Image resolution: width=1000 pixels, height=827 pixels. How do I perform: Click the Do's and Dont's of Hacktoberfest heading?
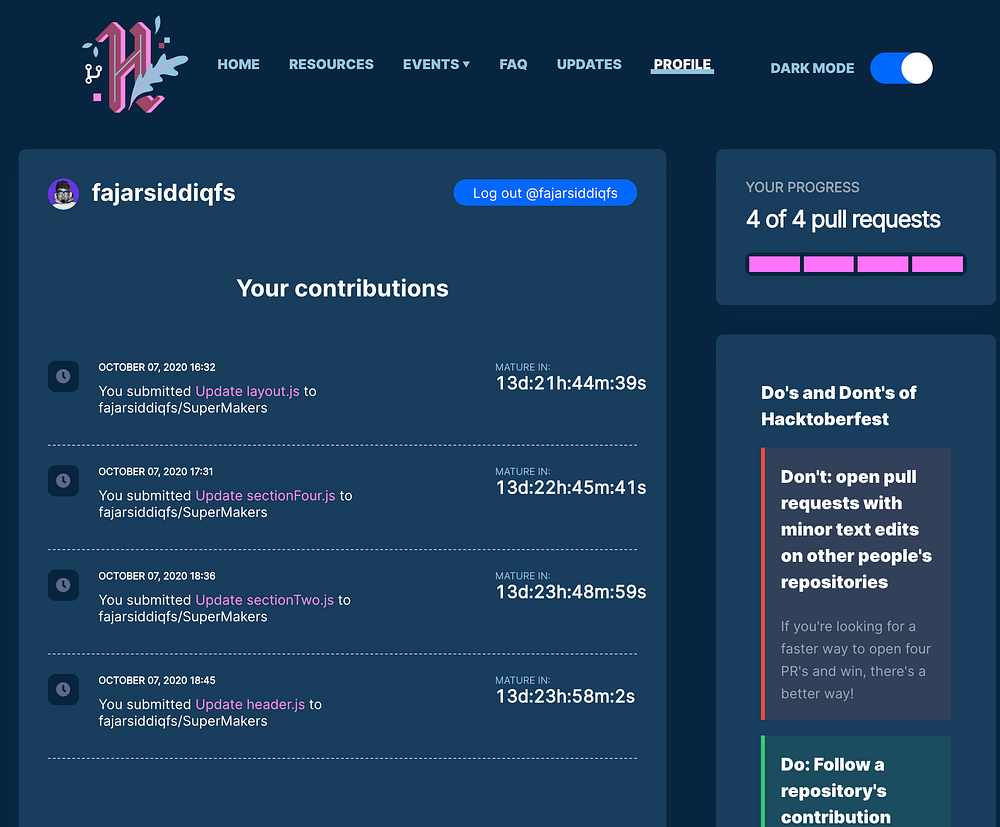(839, 406)
